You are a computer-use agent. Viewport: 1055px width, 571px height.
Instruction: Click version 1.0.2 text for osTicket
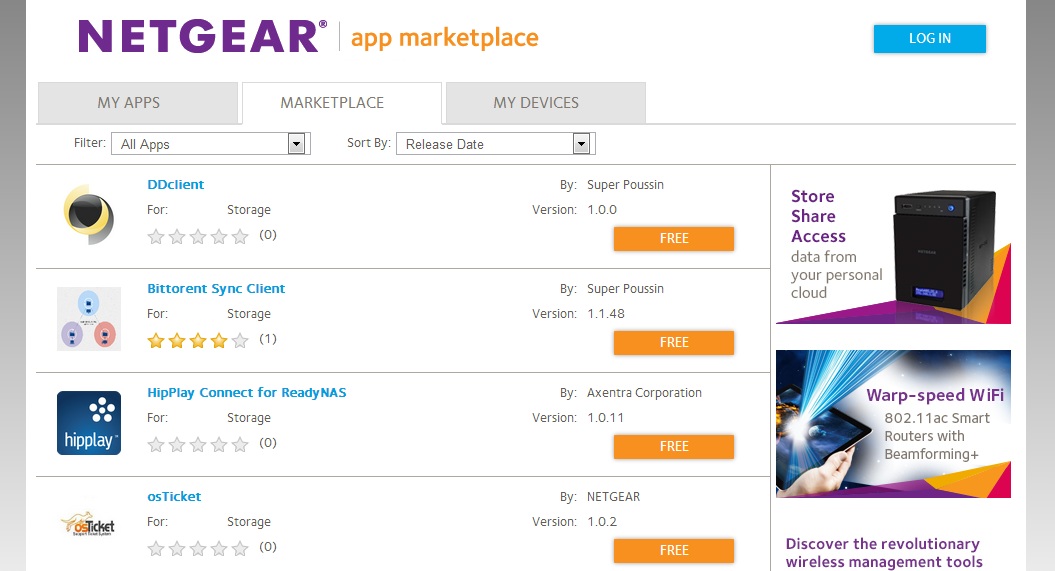tap(602, 521)
